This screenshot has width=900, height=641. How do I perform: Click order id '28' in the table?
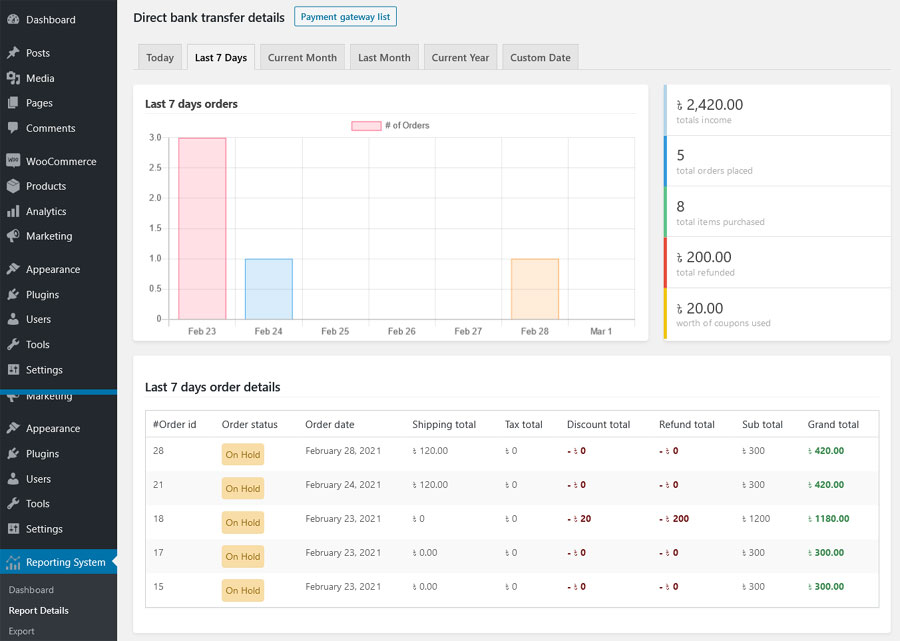tap(158, 451)
